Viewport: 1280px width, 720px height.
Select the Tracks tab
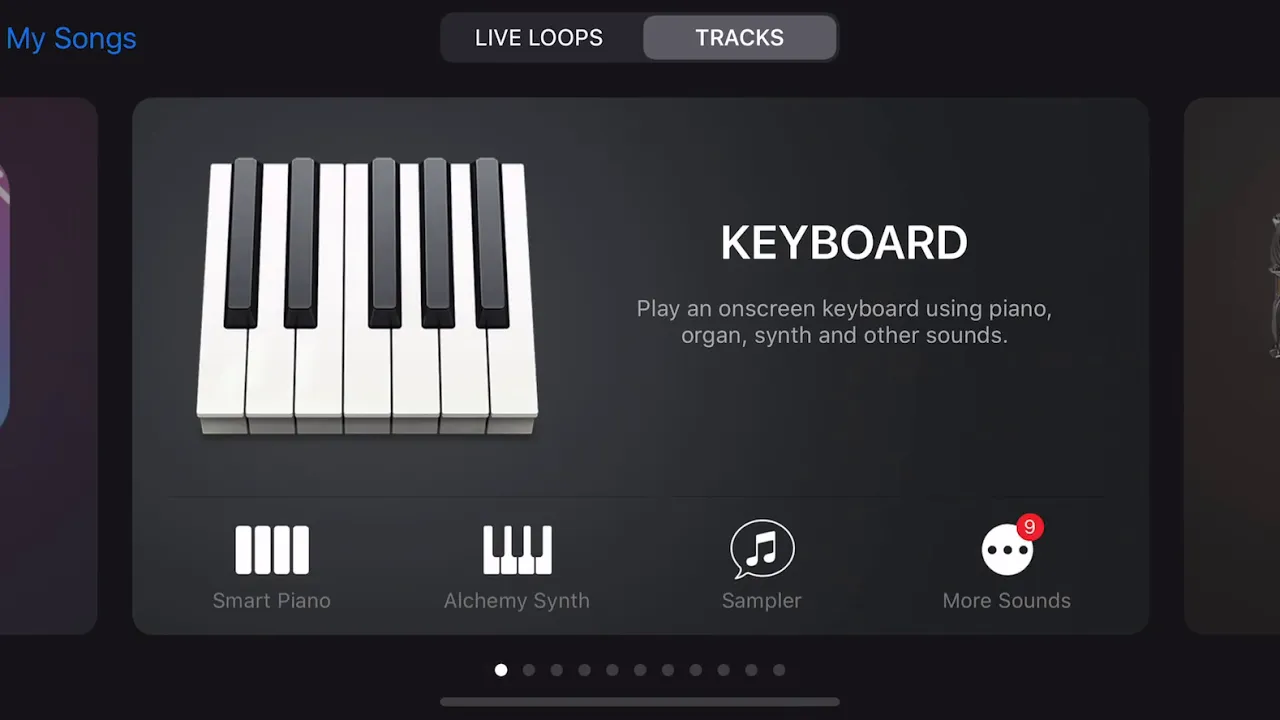point(740,38)
